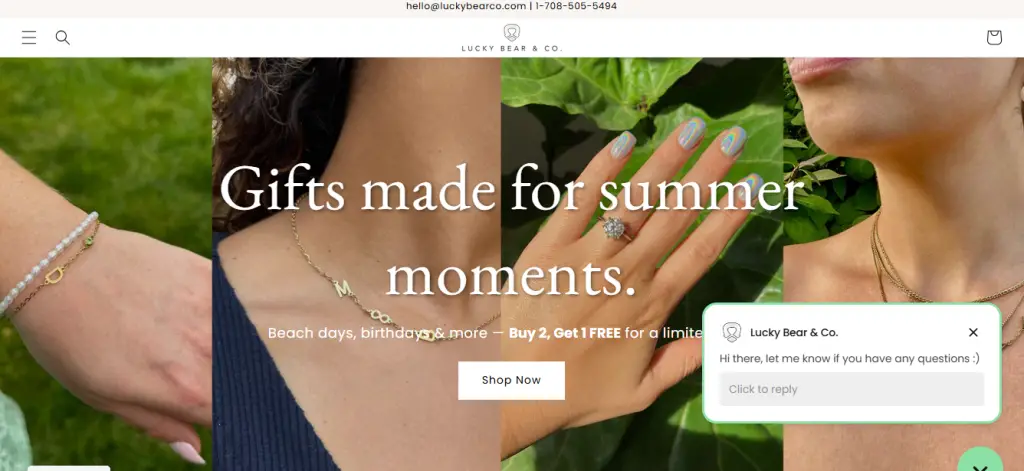Open the site search magnifier icon
Viewport: 1024px width, 471px height.
tap(63, 37)
